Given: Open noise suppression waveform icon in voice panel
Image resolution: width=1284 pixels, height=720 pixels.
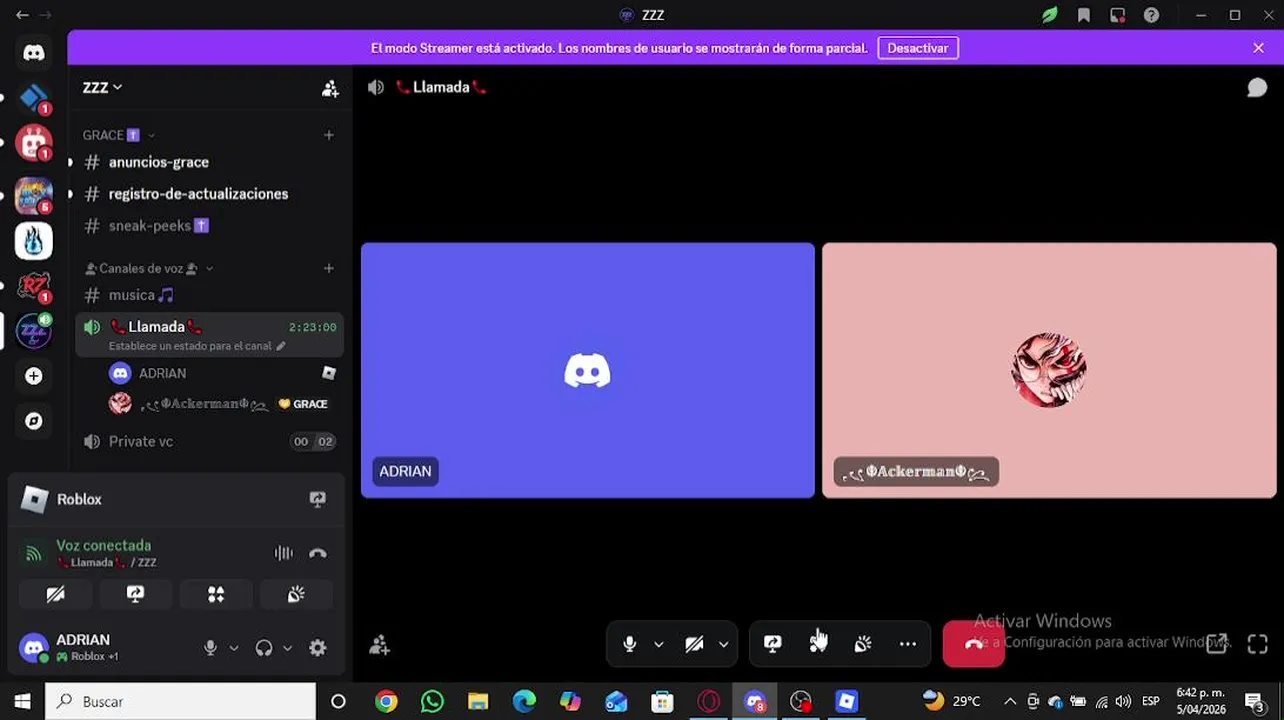Looking at the screenshot, I should point(284,553).
